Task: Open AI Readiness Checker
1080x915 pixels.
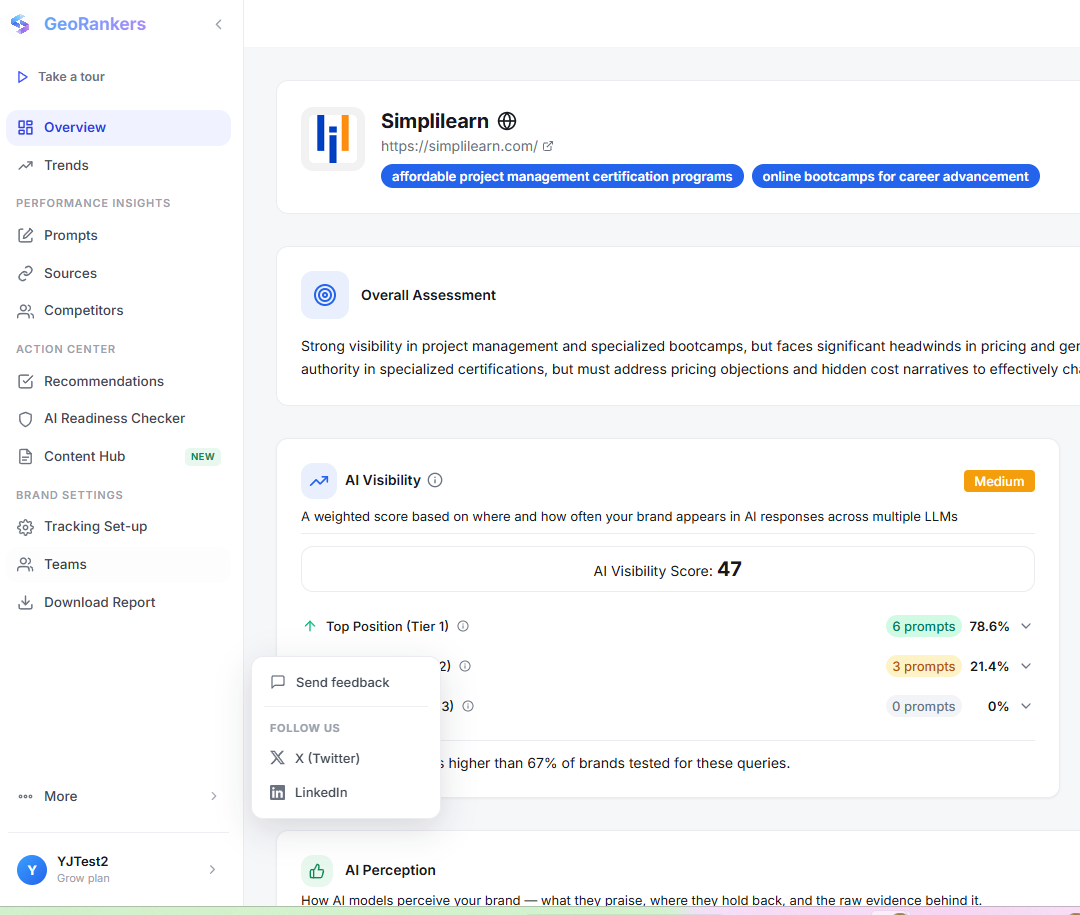Action: [118, 419]
